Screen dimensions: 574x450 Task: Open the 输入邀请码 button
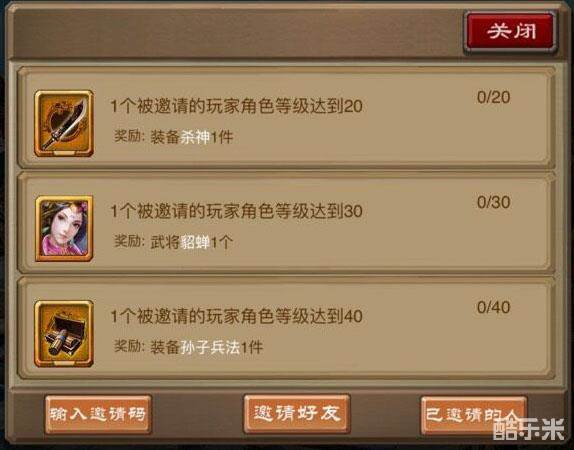coord(98,414)
